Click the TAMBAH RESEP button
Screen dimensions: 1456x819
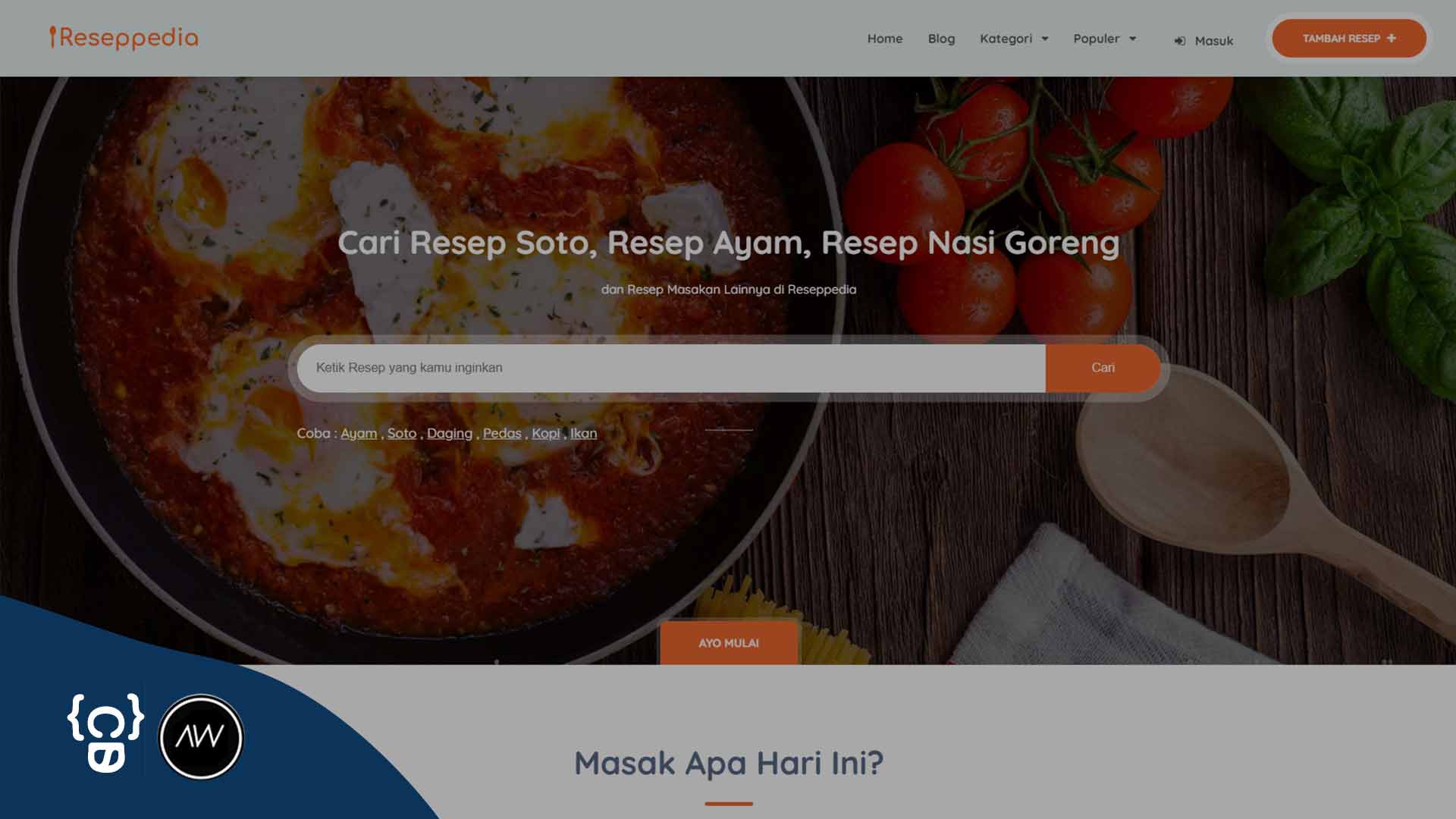tap(1349, 38)
